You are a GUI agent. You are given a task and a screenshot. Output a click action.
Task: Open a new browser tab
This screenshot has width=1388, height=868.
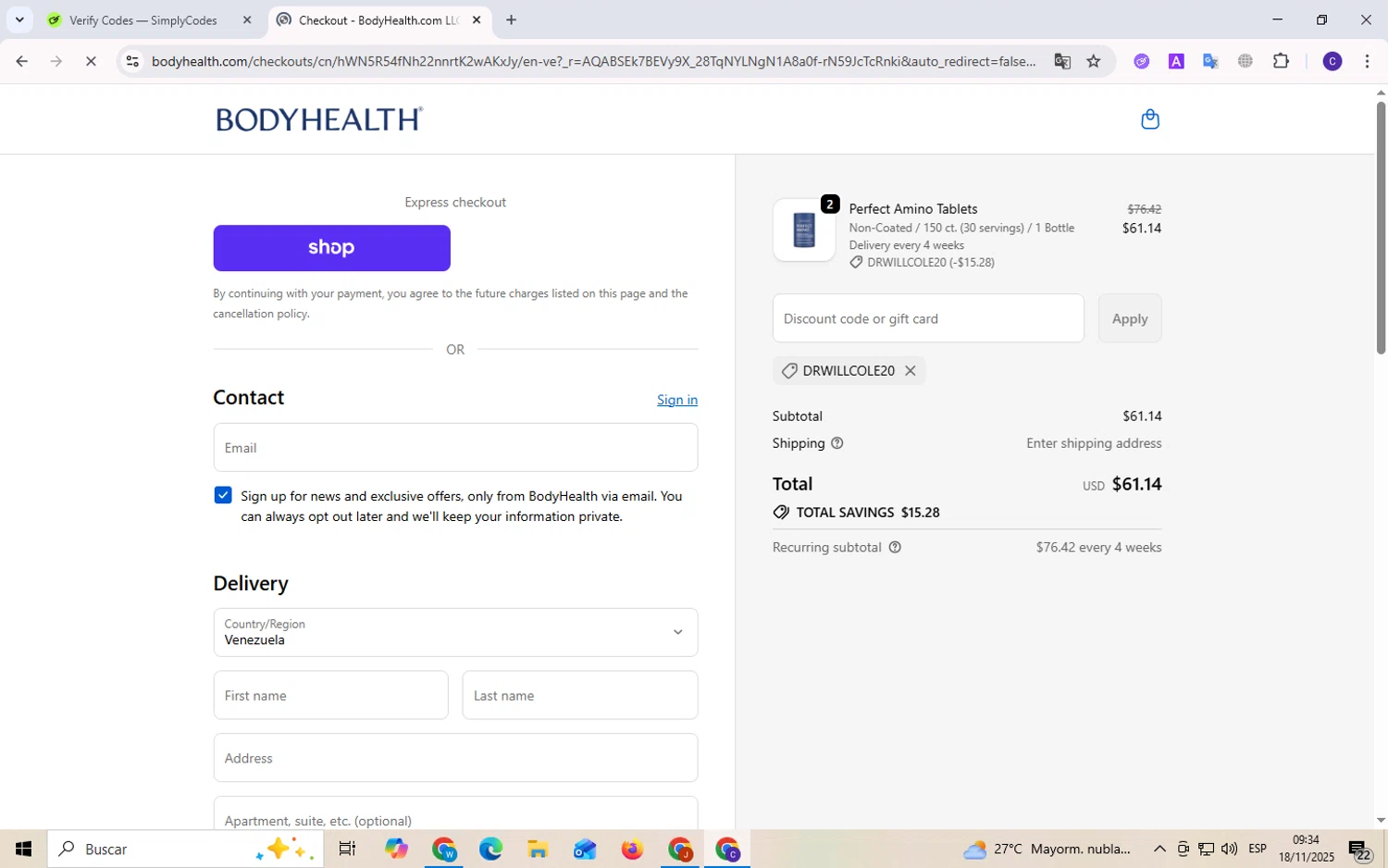tap(511, 19)
